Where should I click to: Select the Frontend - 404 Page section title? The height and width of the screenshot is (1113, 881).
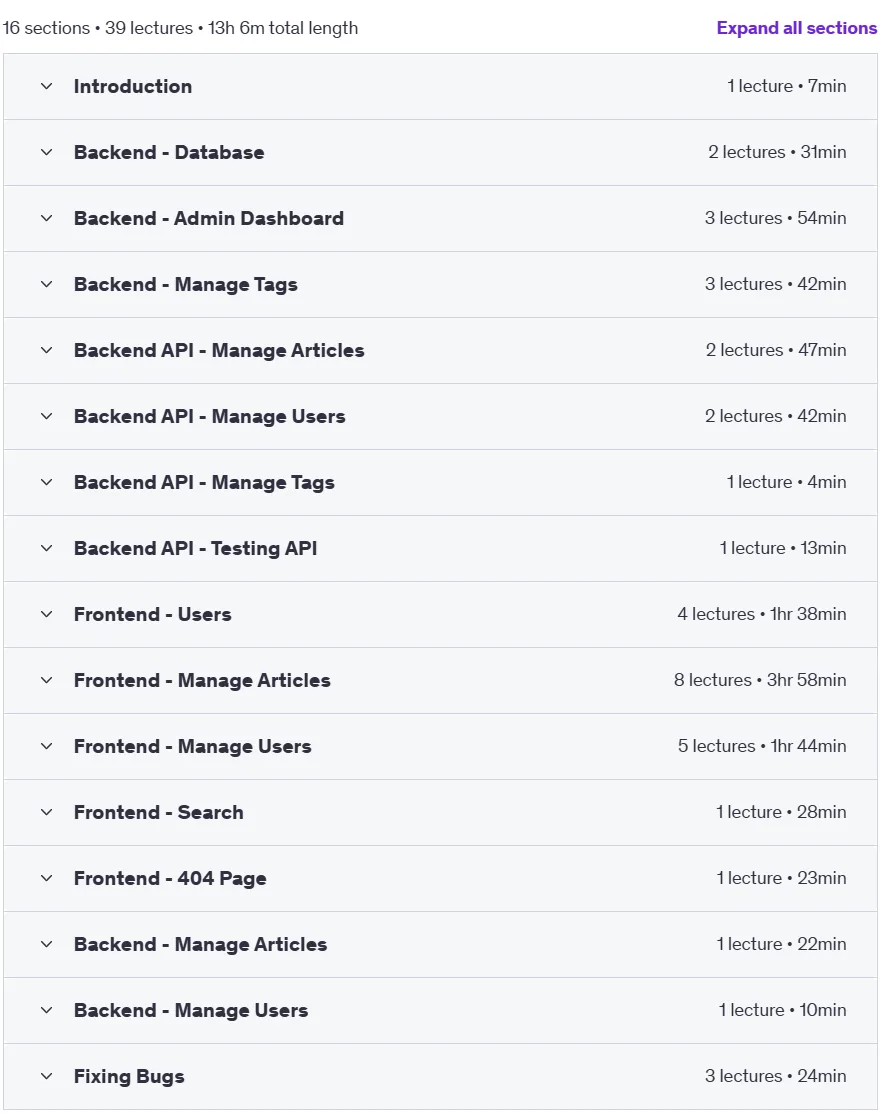(170, 879)
